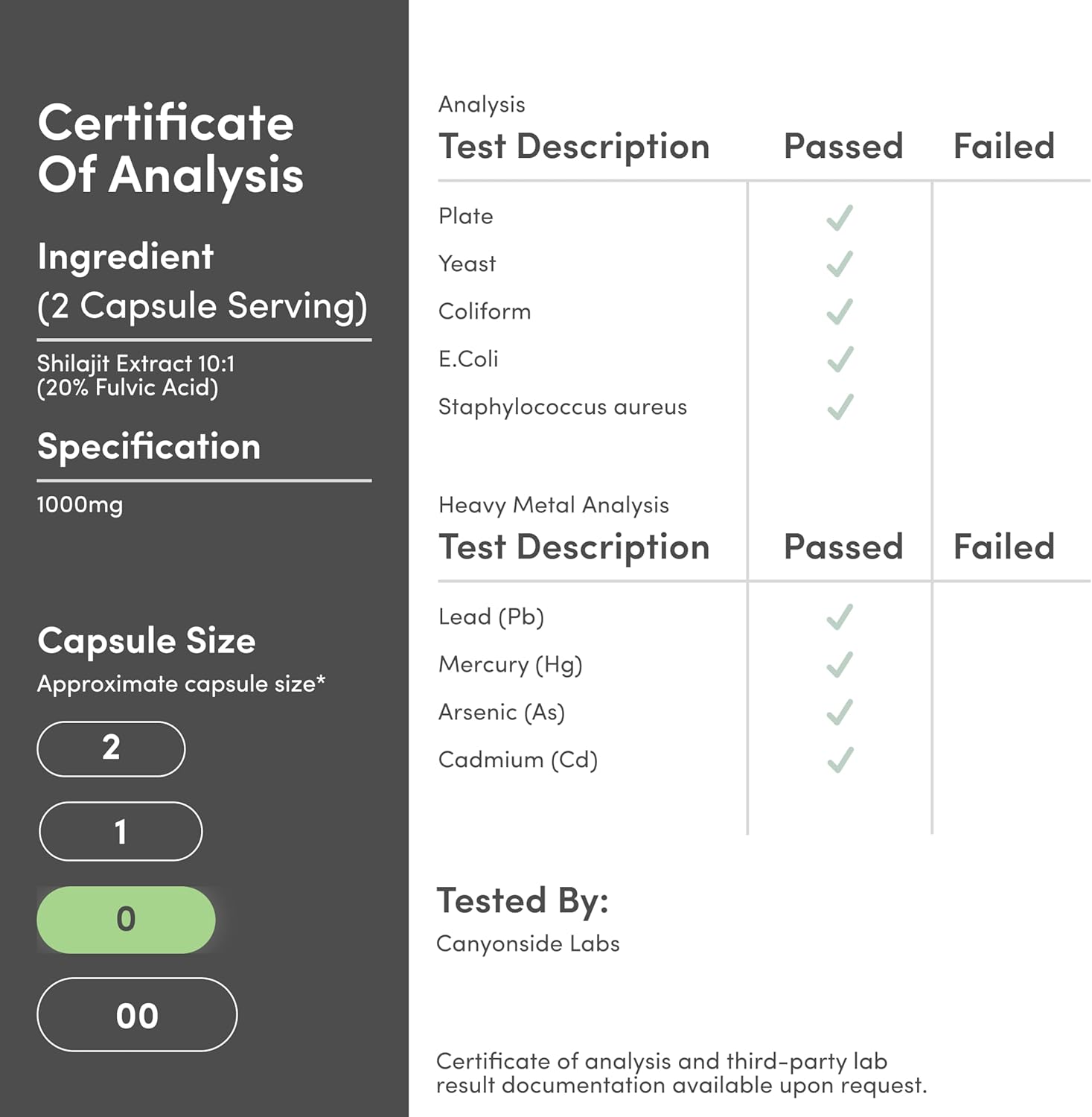Image resolution: width=1092 pixels, height=1117 pixels.
Task: Click the Arsenic (As) passed checkmark
Action: (840, 713)
